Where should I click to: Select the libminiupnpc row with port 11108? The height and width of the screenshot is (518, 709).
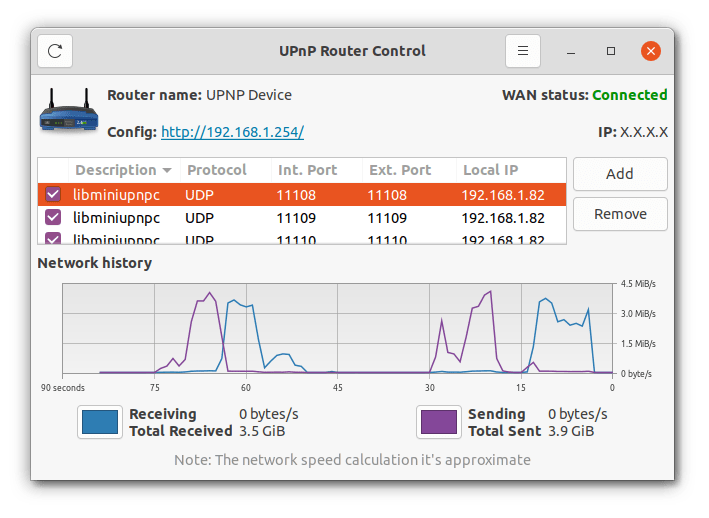click(x=302, y=195)
